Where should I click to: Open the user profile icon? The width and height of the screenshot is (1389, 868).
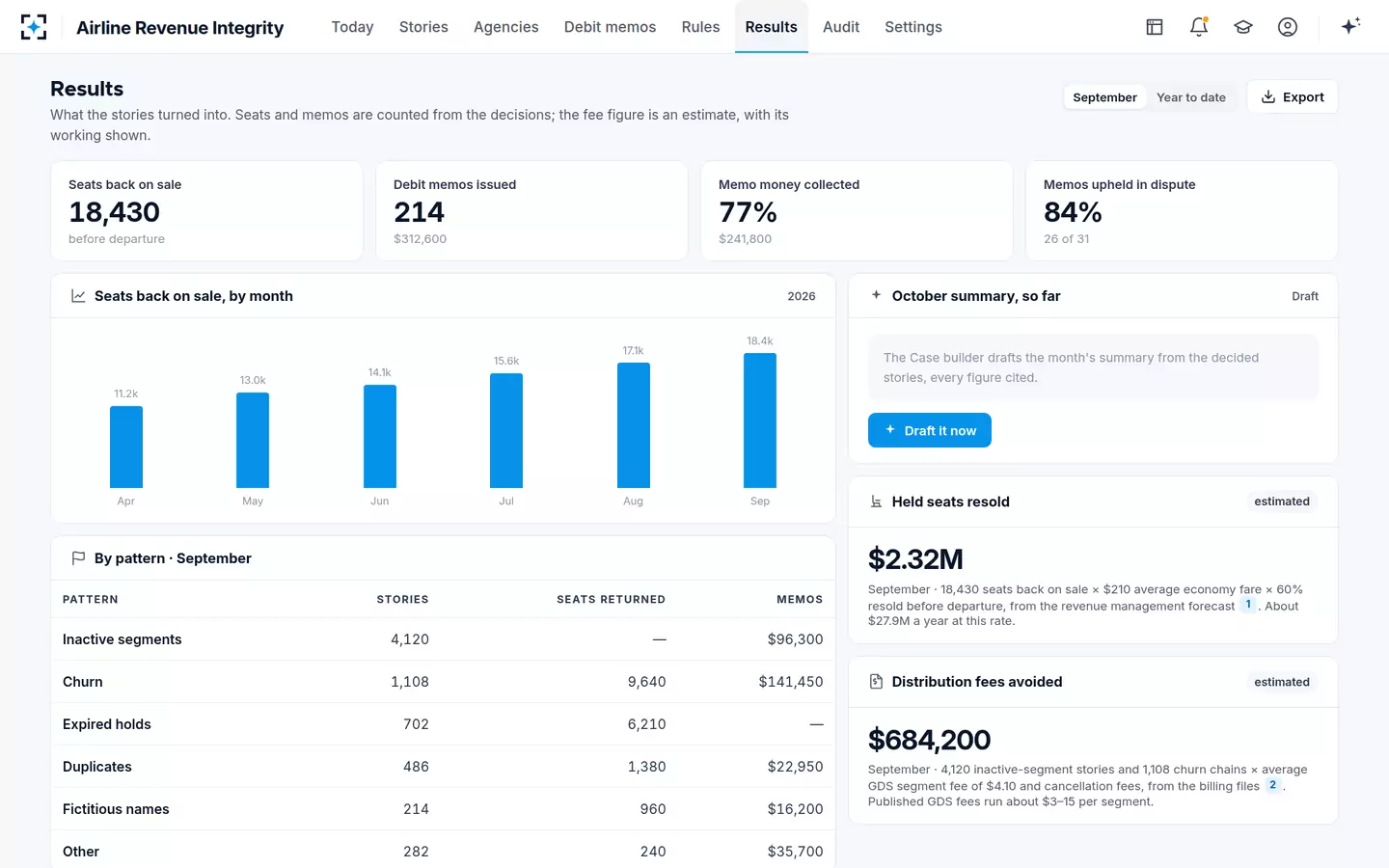point(1288,27)
